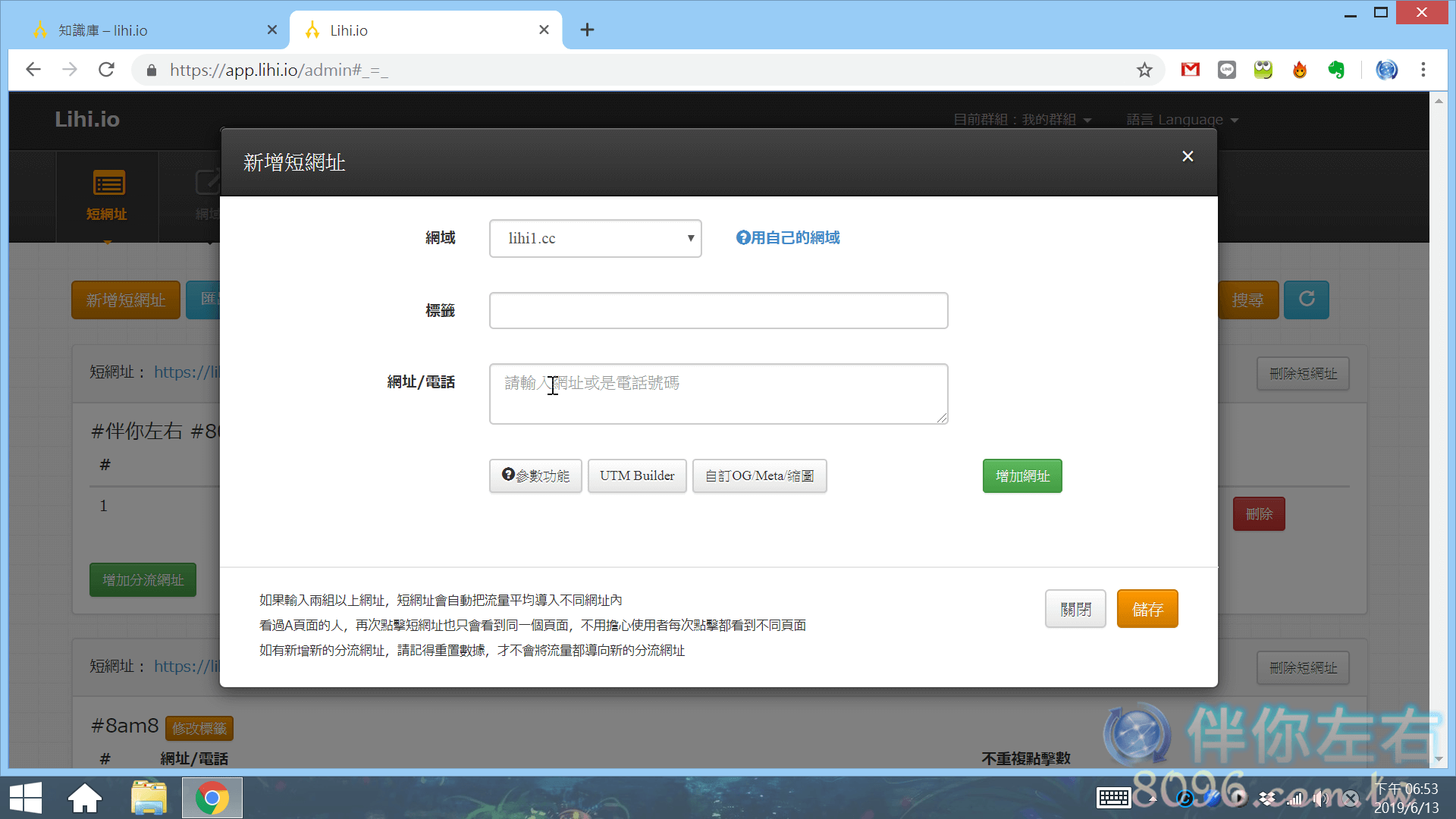Open the 參數功能 help button
Image resolution: width=1456 pixels, height=819 pixels.
tap(535, 475)
